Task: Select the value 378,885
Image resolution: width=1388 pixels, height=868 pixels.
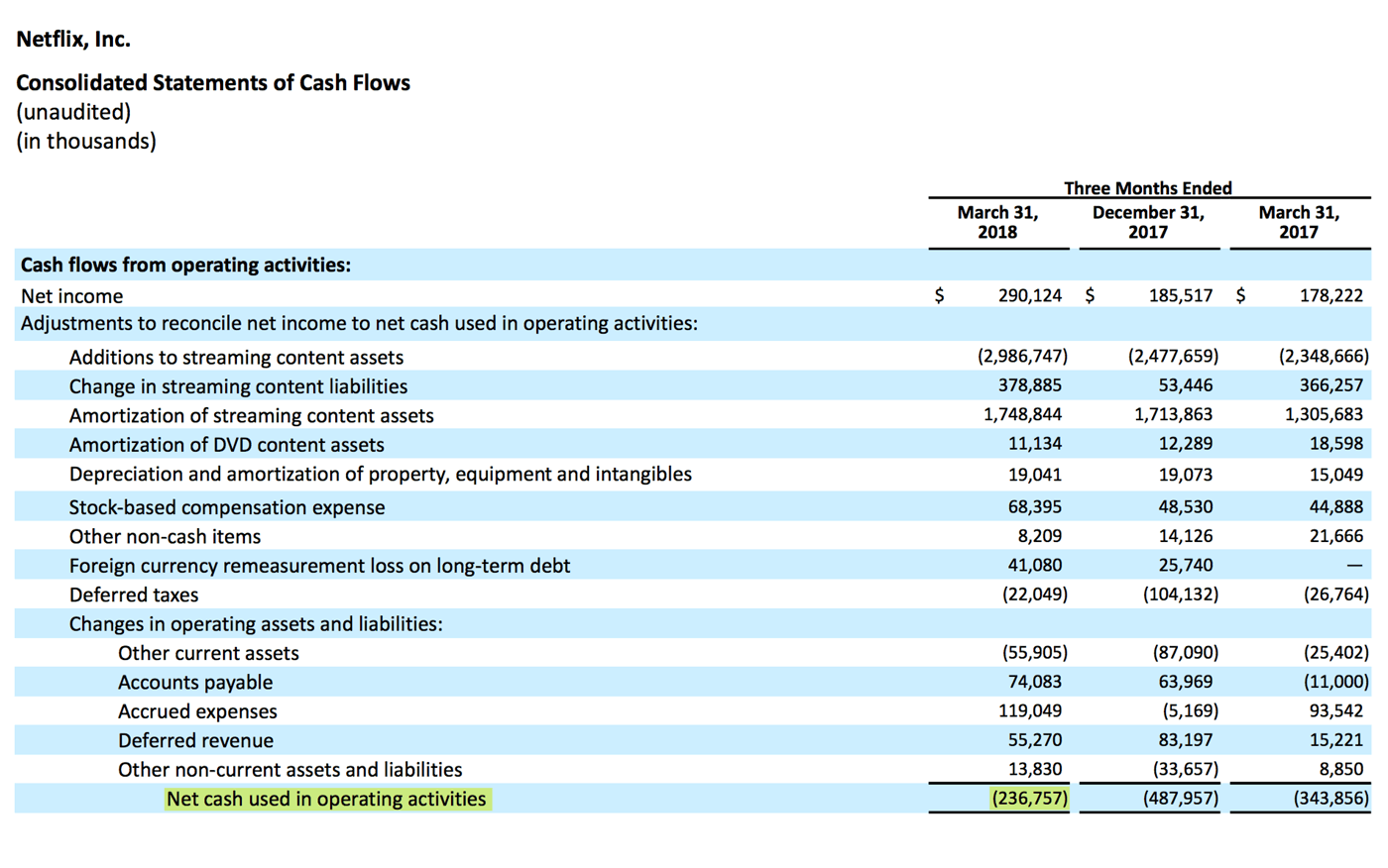Action: (x=1030, y=385)
